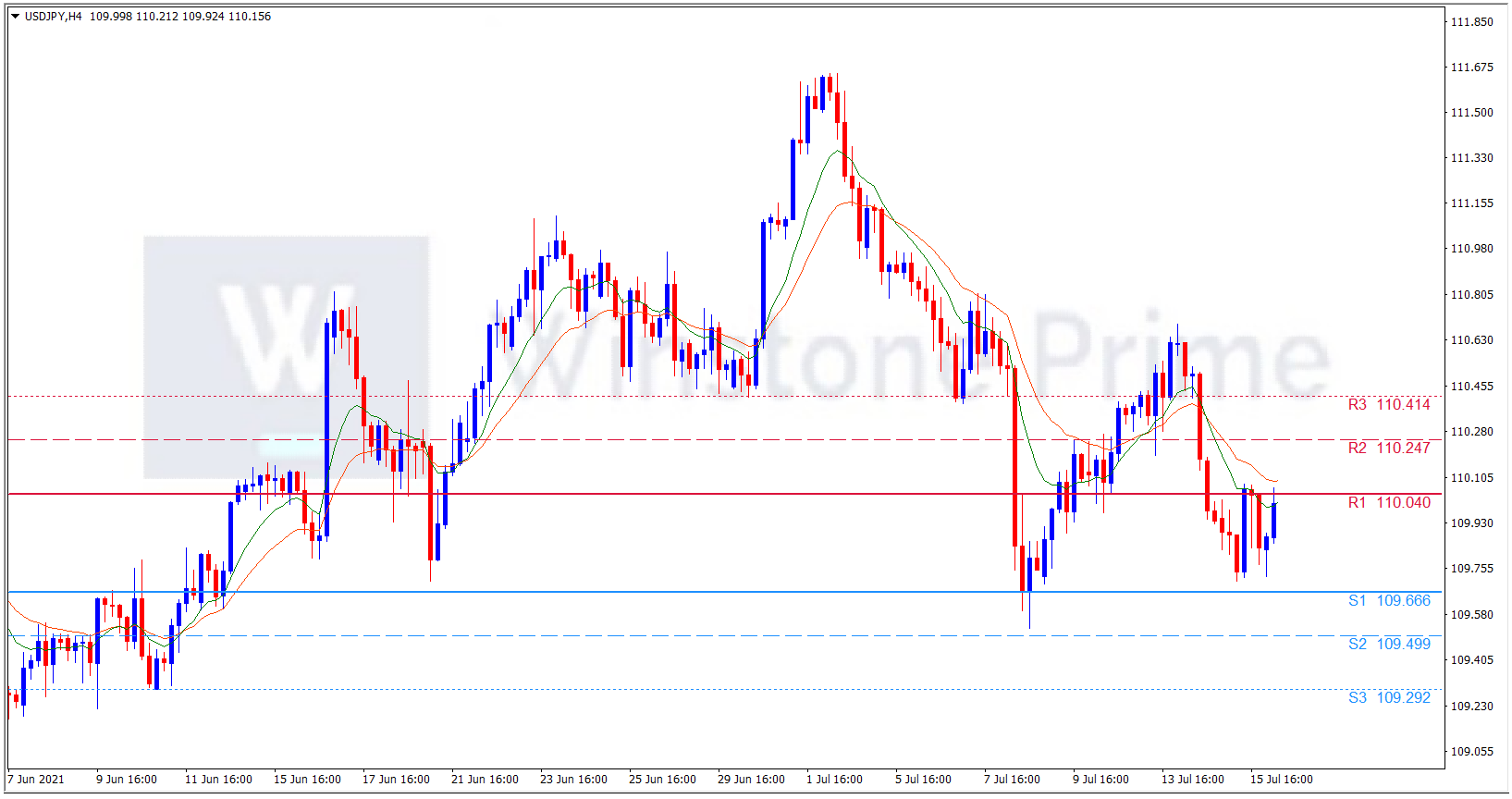The width and height of the screenshot is (1512, 799).
Task: Click the 9 Jul 16:00 time marker
Action: click(1100, 780)
